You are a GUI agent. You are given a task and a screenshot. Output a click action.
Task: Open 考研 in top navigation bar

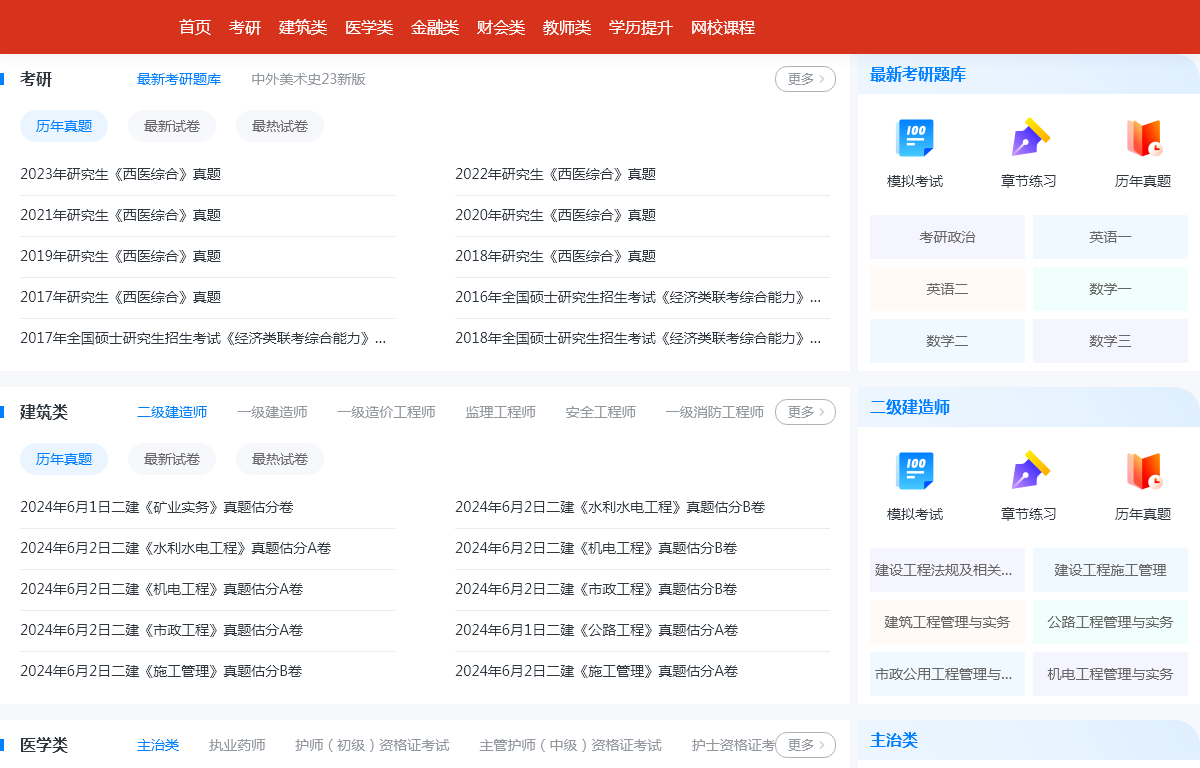pos(245,28)
